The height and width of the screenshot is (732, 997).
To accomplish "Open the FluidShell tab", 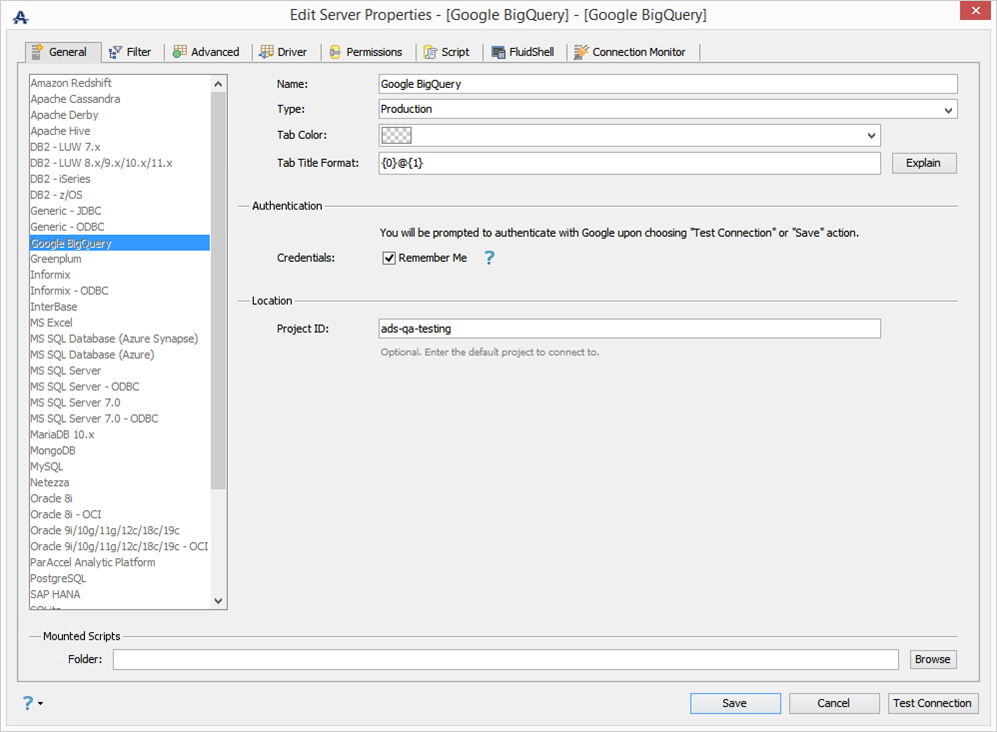I will coord(523,52).
